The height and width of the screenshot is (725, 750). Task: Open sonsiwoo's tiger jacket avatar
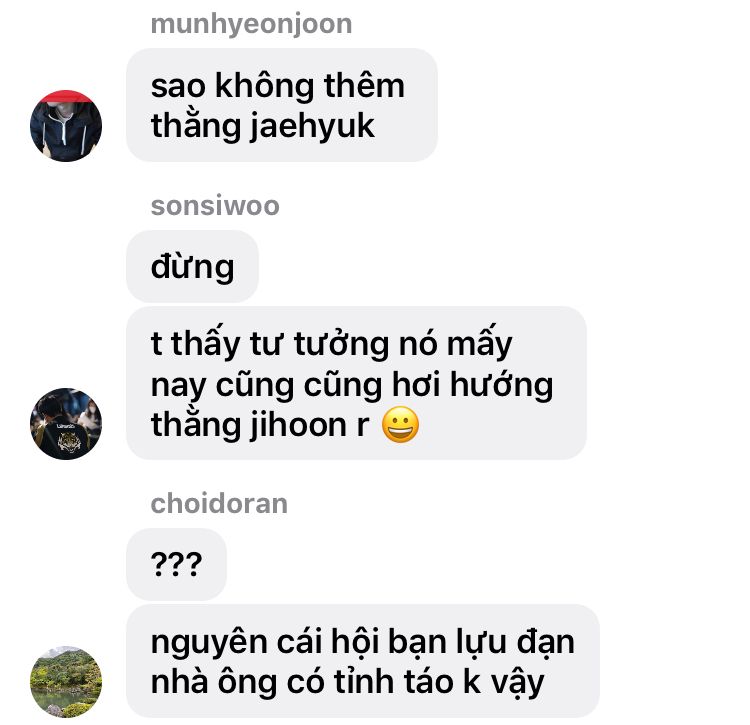pyautogui.click(x=66, y=424)
